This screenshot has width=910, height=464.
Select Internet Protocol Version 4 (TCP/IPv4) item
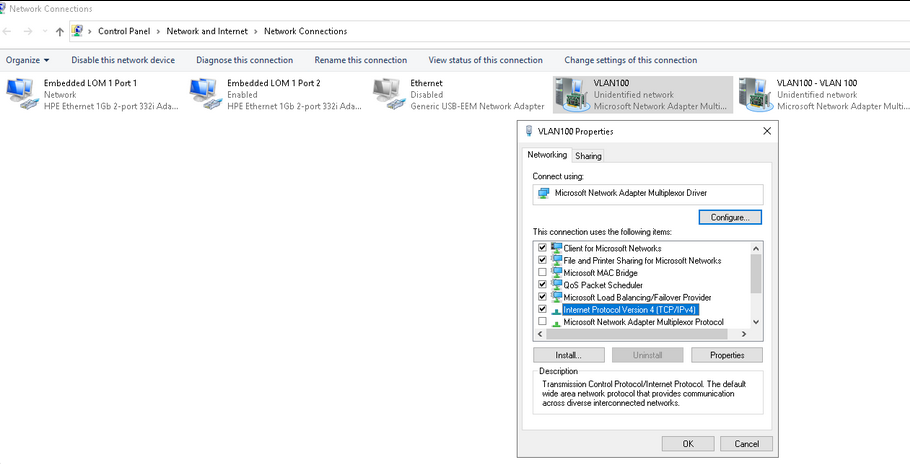(629, 310)
